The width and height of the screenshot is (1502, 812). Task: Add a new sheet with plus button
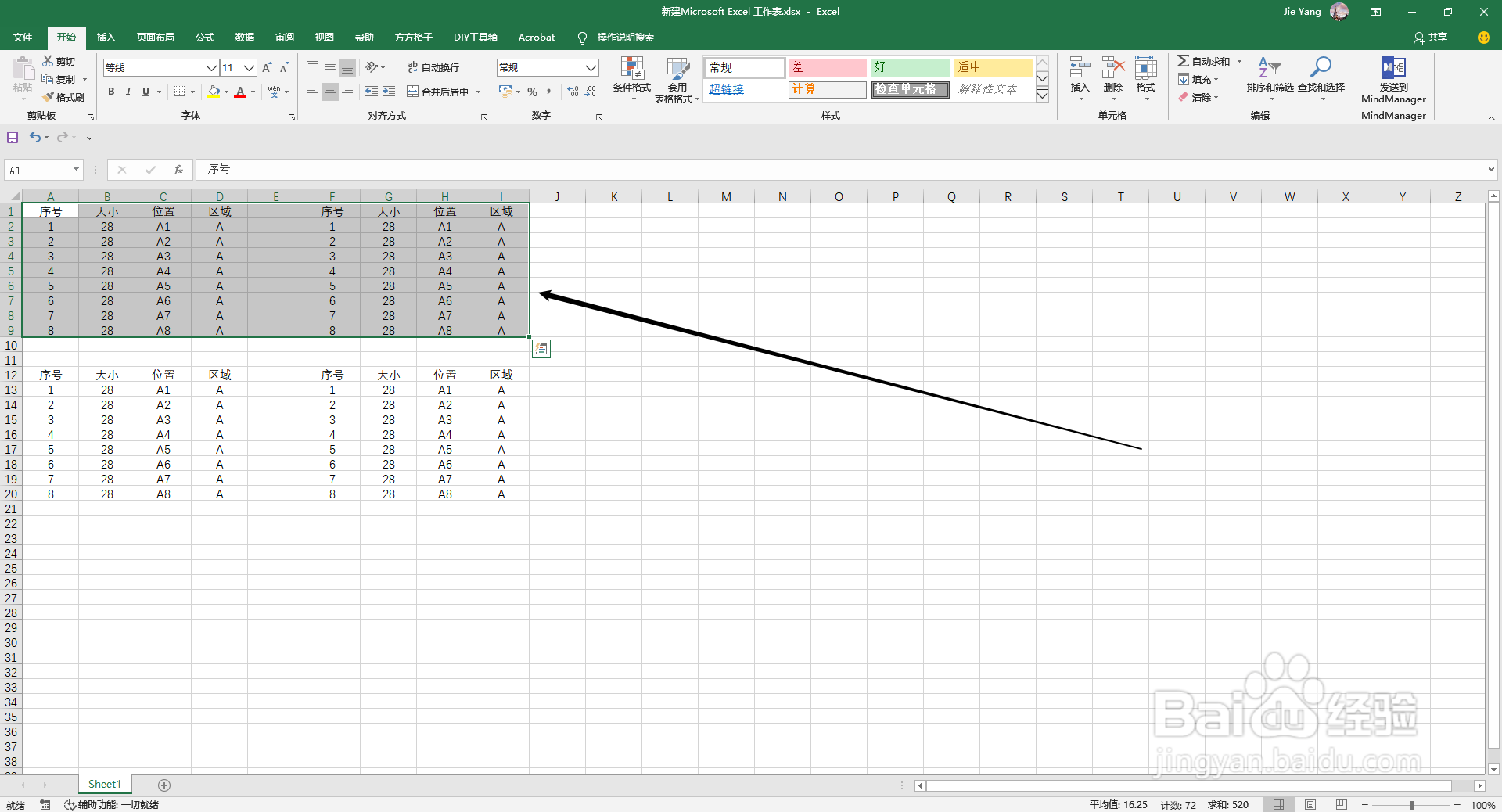point(164,785)
